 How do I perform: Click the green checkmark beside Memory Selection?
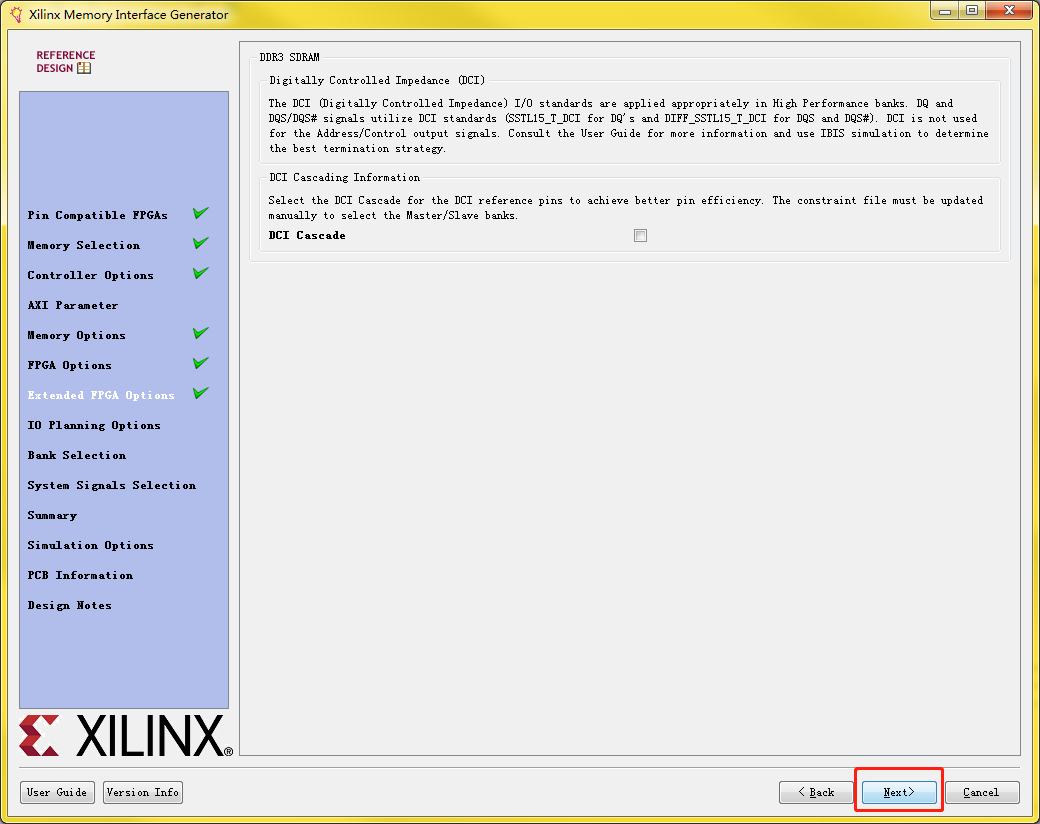200,243
